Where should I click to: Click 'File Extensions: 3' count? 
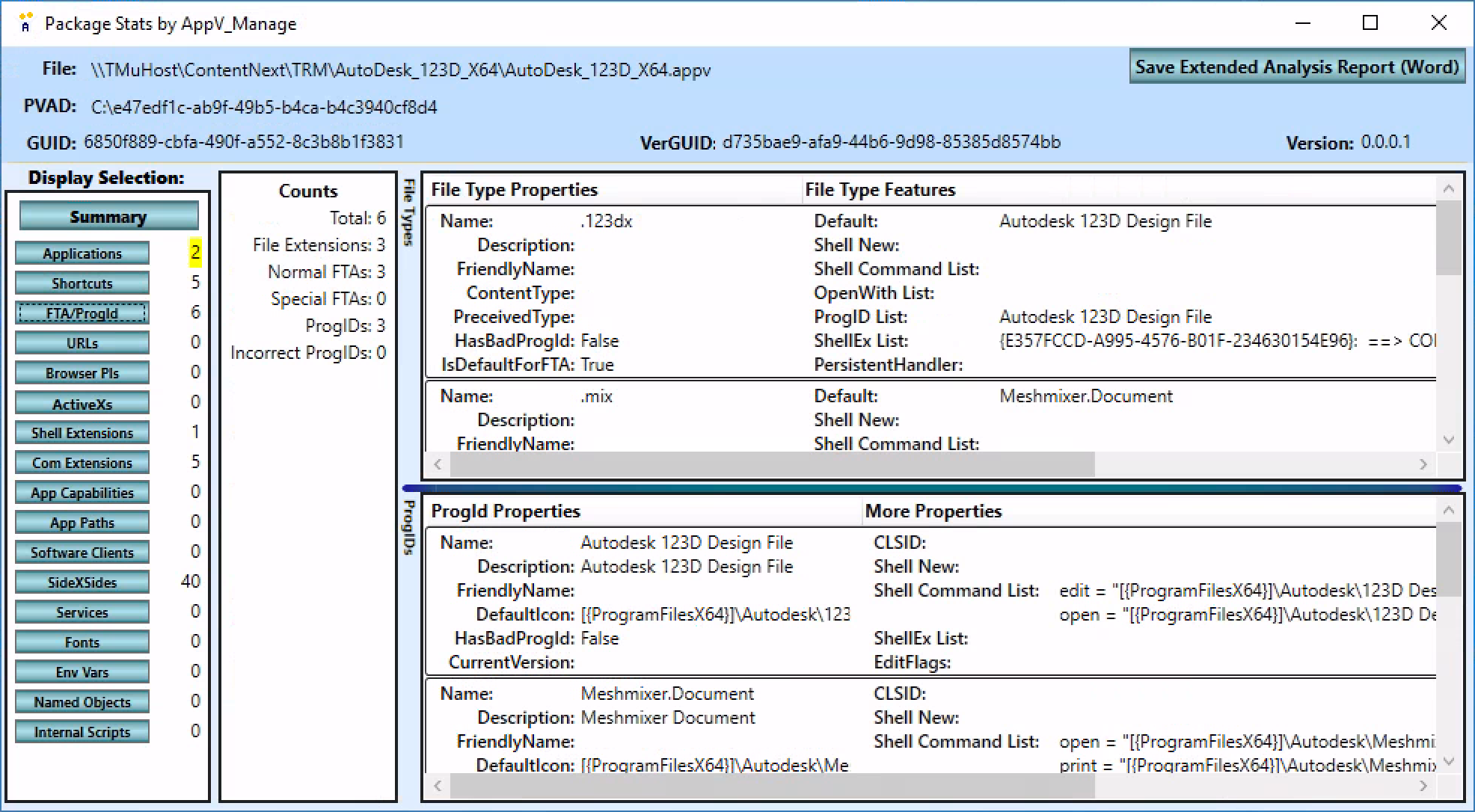pos(319,245)
